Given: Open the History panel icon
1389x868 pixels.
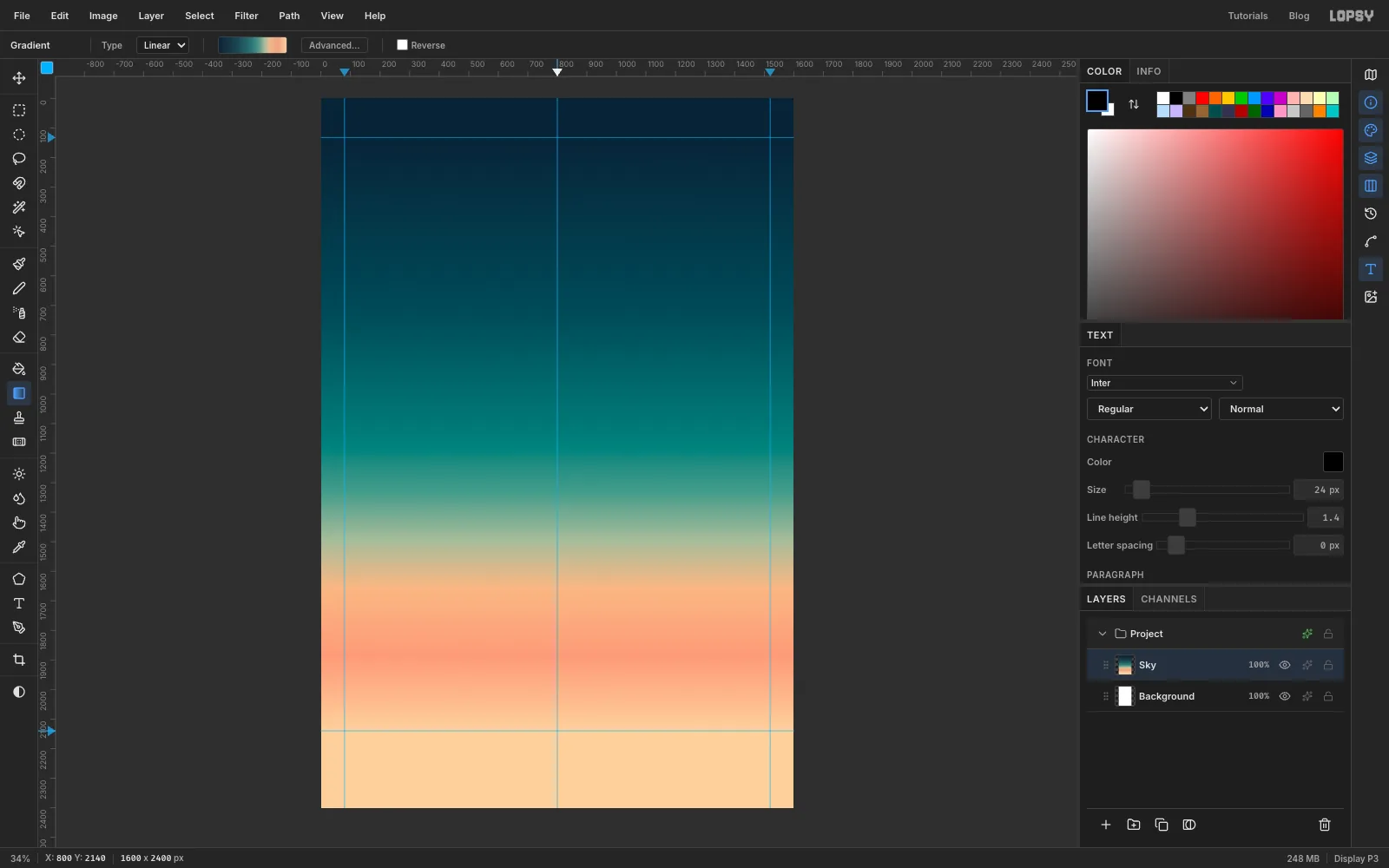Looking at the screenshot, I should (1371, 214).
